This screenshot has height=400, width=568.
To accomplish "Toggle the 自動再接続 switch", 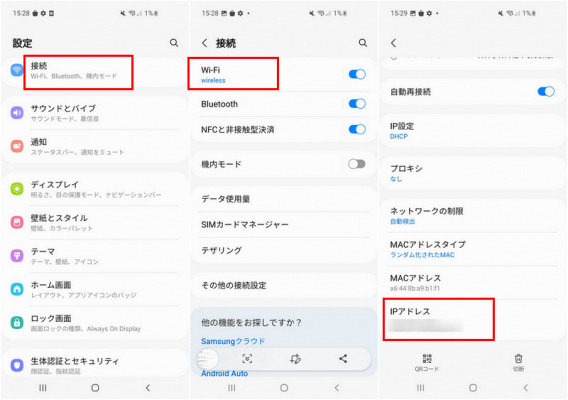I will tap(546, 91).
